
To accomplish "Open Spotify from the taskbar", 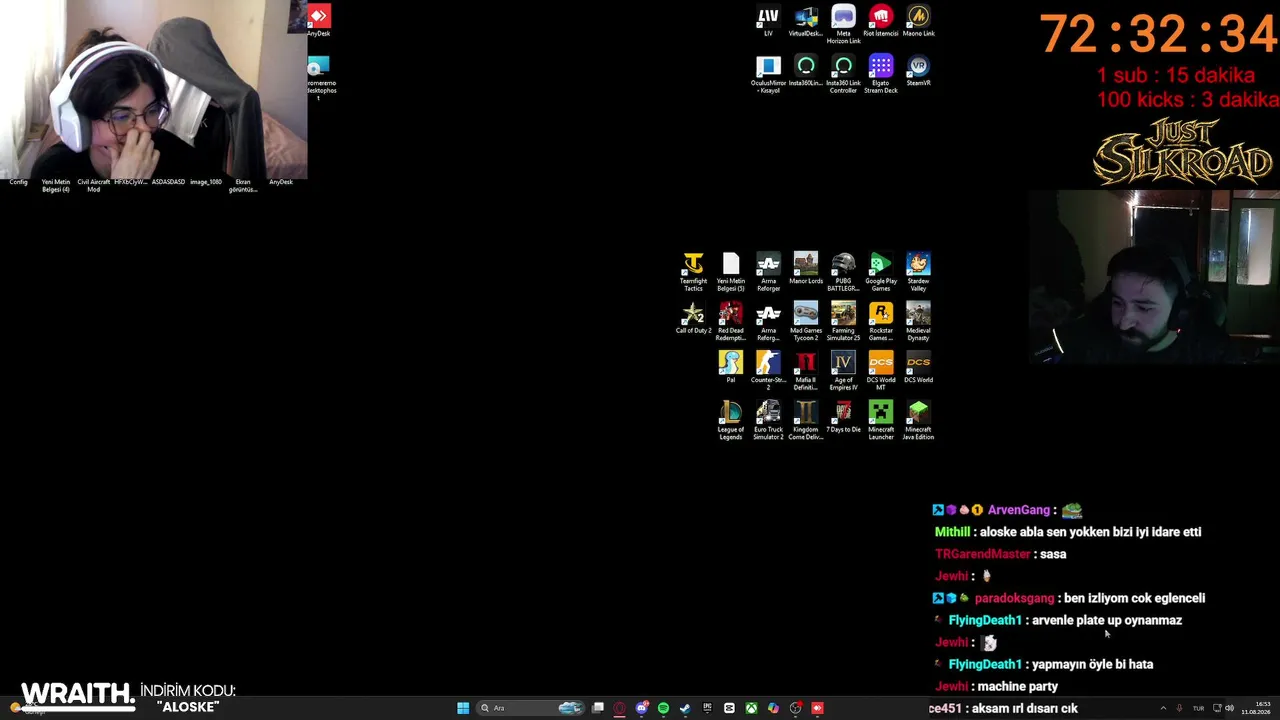I will tap(663, 708).
